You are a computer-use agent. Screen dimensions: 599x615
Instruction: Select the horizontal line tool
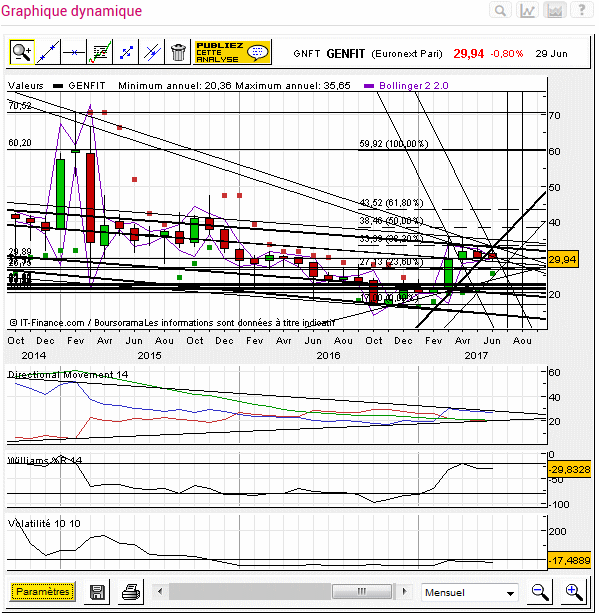tap(74, 52)
